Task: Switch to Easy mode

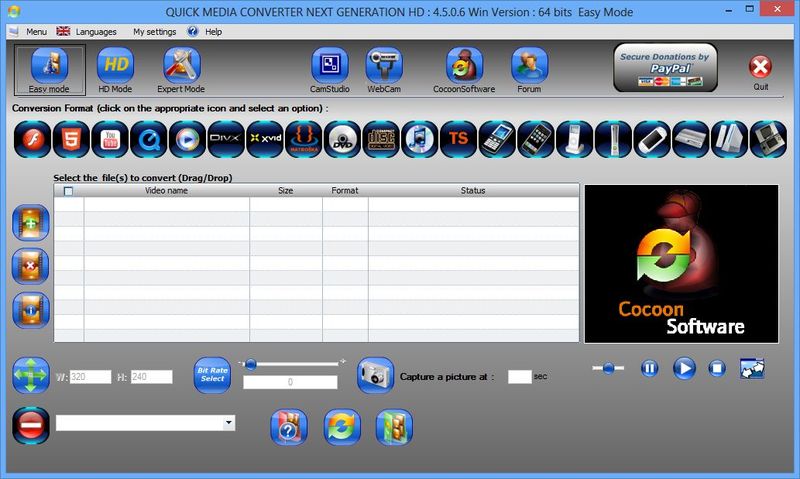Action: click(x=49, y=70)
